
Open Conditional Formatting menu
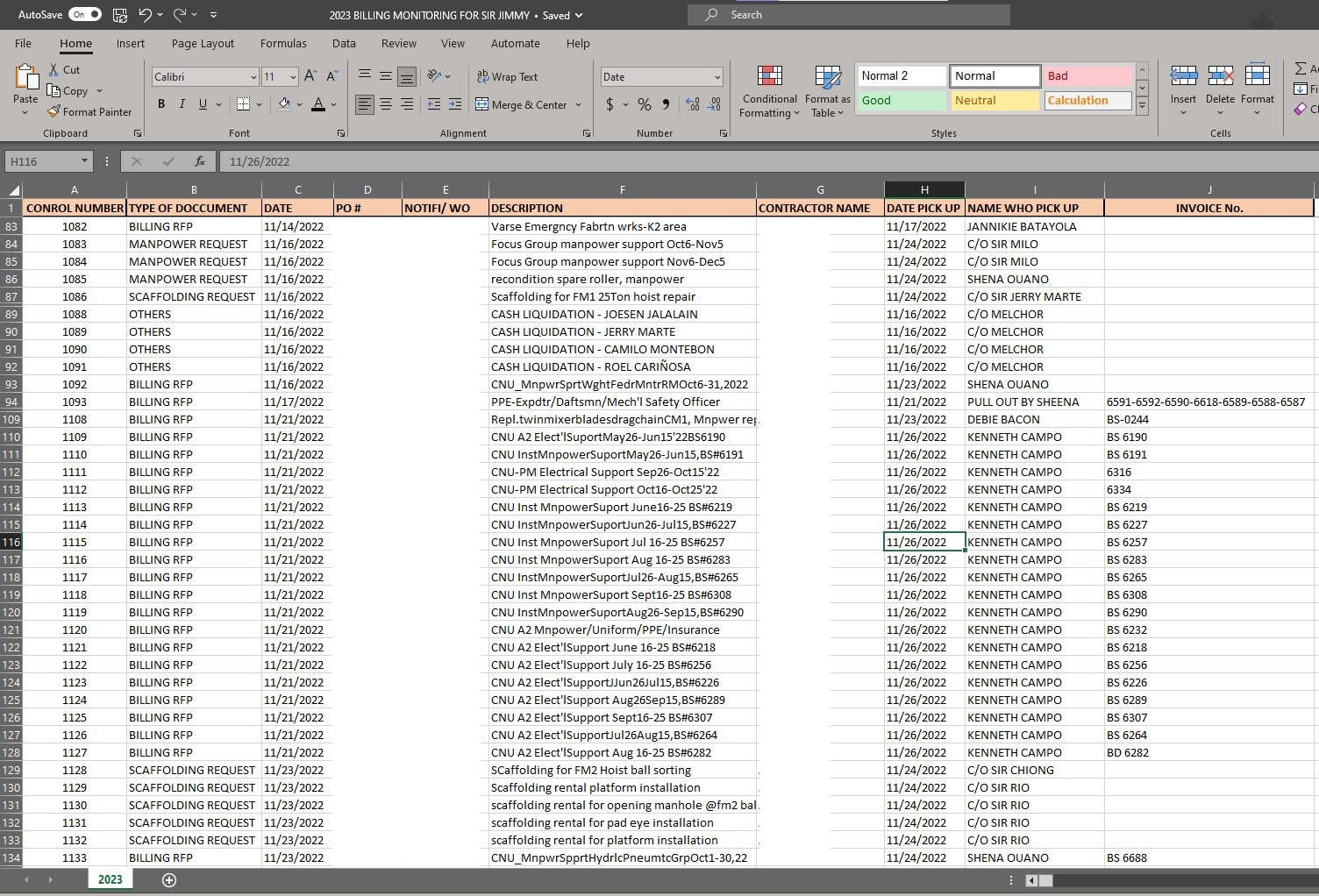pos(769,91)
